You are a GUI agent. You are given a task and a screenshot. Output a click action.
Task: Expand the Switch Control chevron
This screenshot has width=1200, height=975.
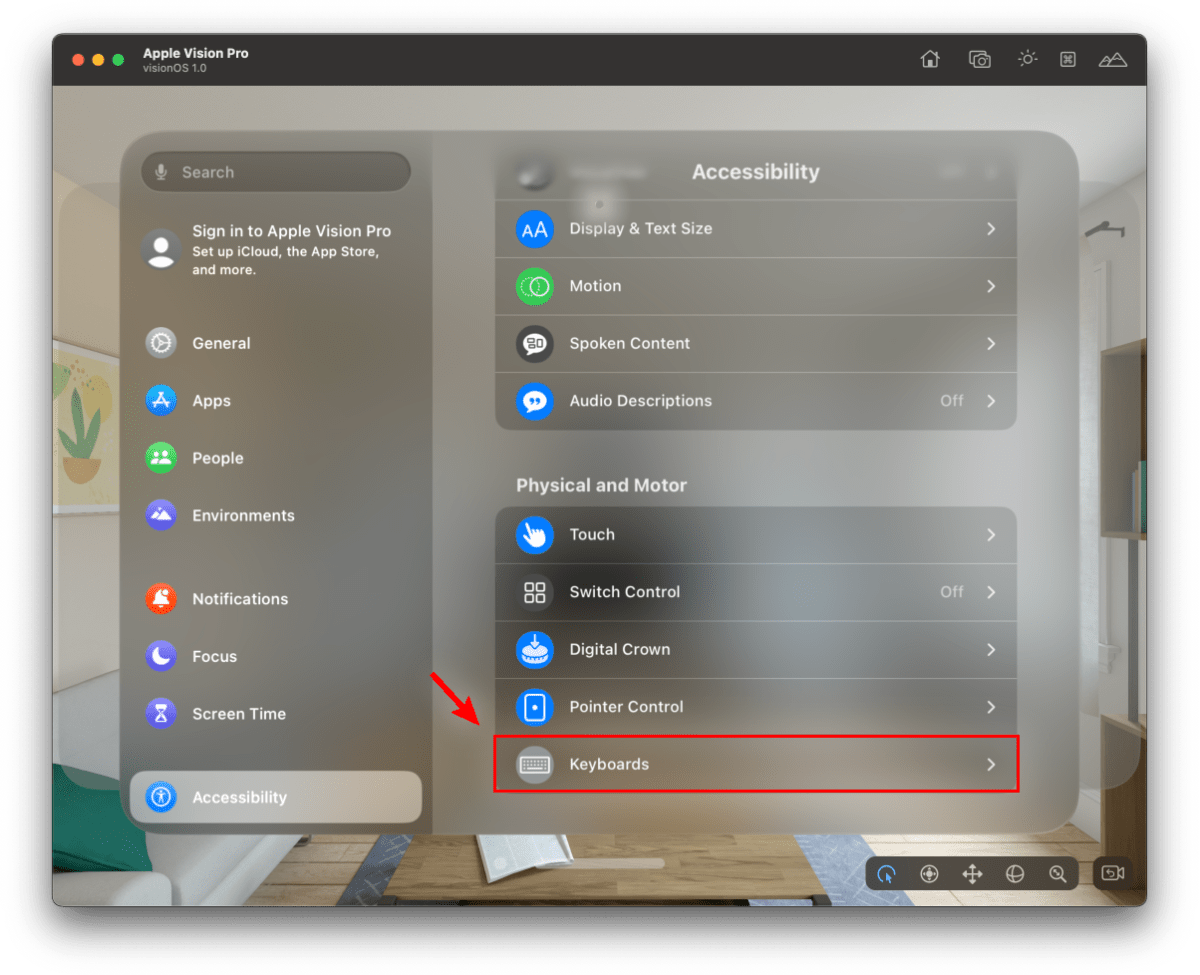[991, 592]
